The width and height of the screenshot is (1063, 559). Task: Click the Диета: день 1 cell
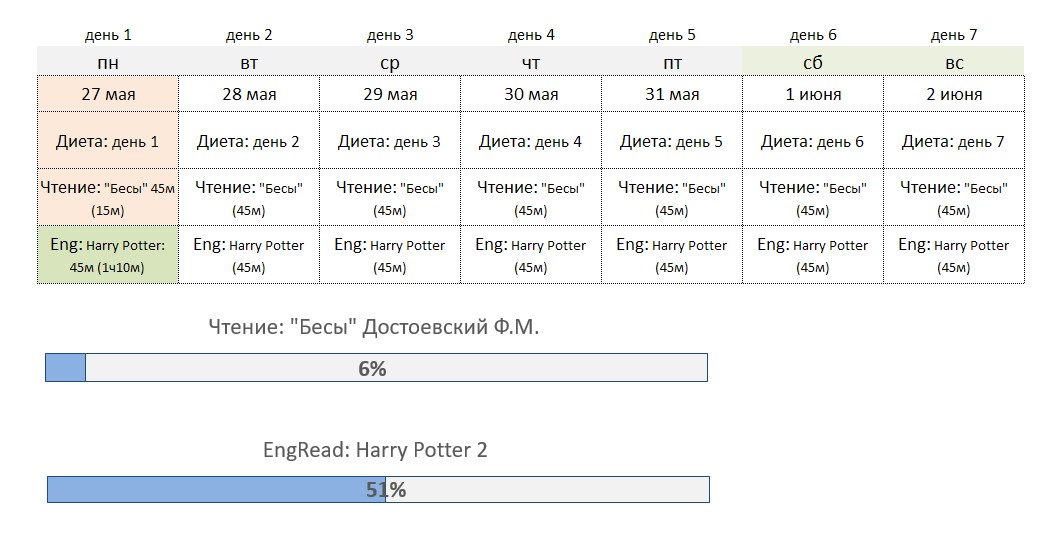[x=108, y=141]
